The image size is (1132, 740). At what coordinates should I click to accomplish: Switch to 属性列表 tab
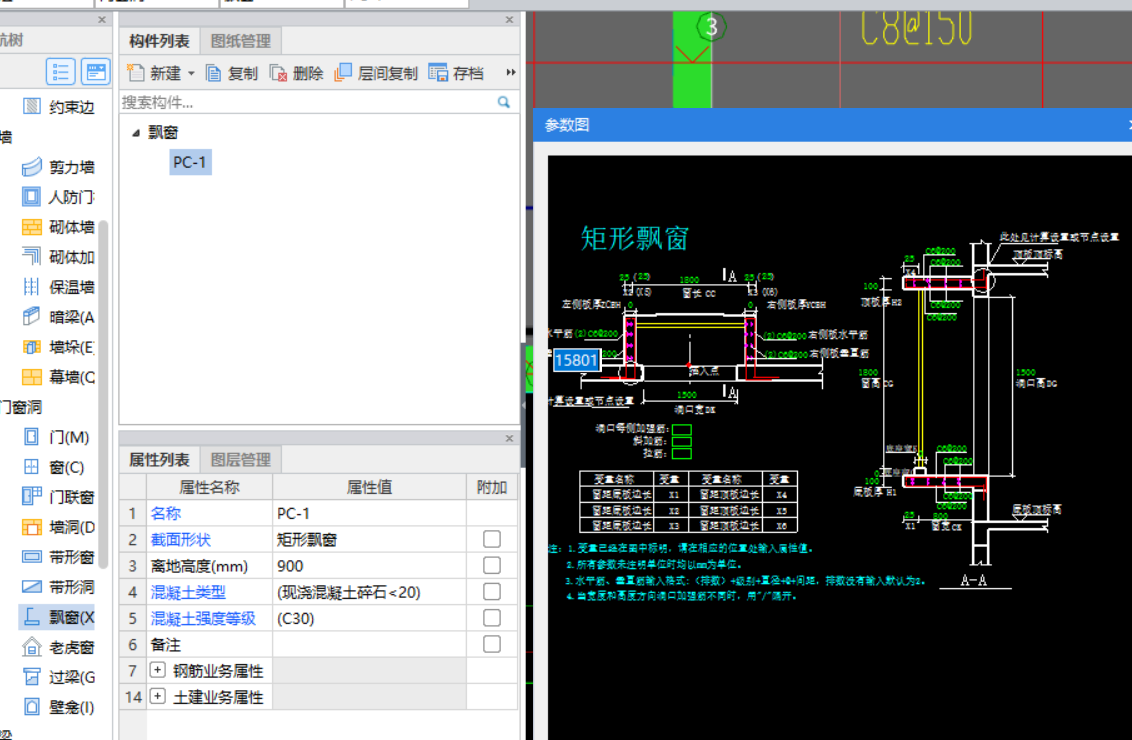pos(160,460)
